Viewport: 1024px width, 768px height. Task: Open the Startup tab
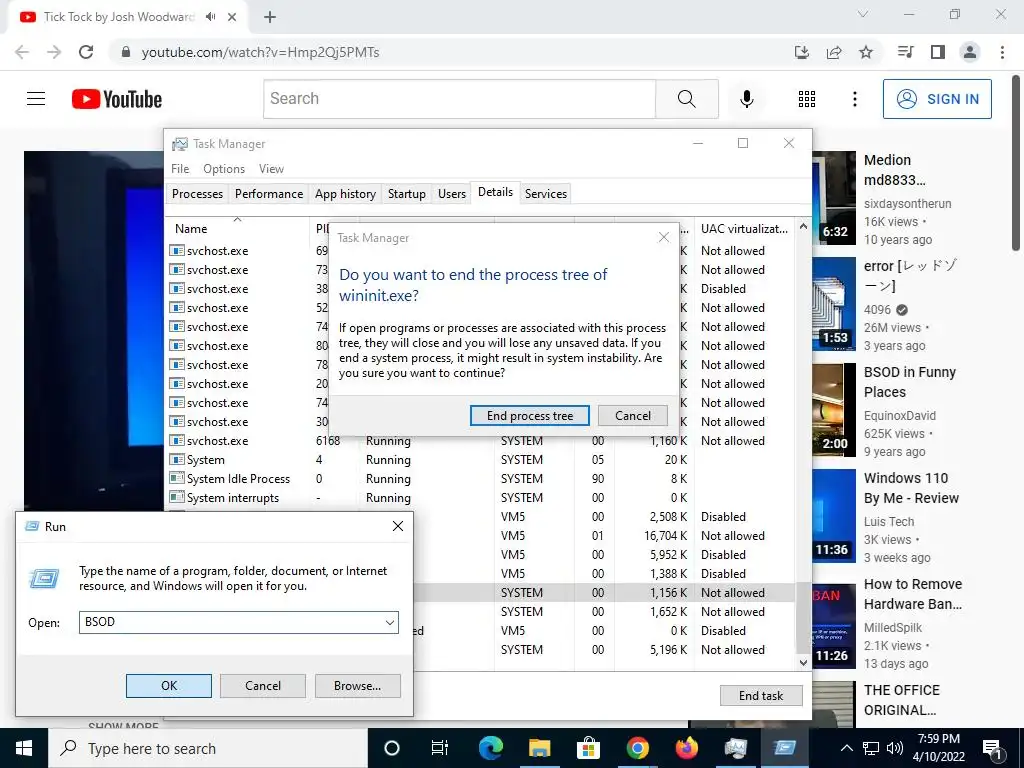coord(406,194)
